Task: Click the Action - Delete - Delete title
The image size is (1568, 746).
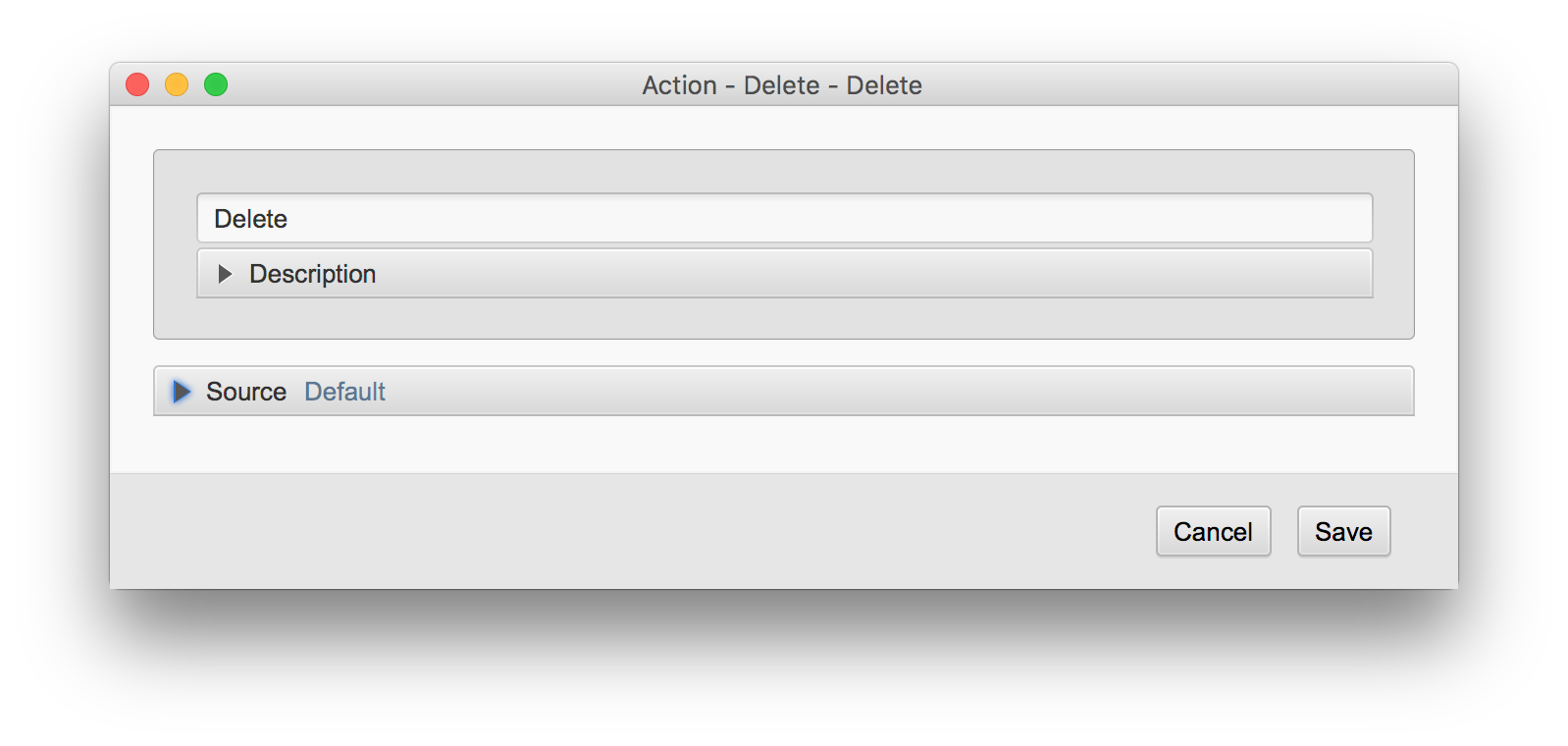Action: [782, 85]
